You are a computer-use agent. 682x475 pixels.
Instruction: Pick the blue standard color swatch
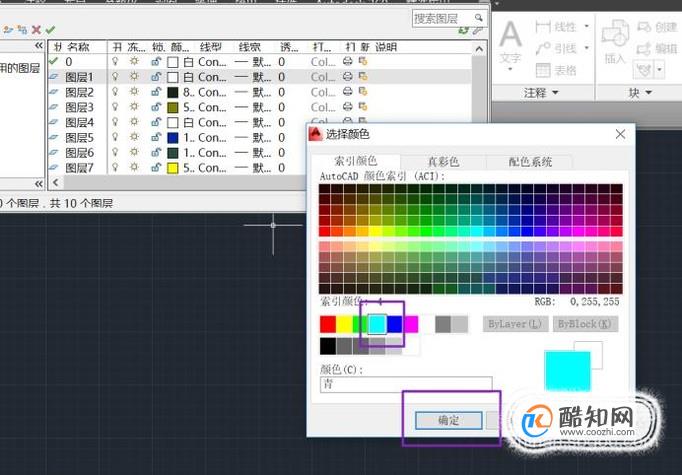pyautogui.click(x=394, y=324)
